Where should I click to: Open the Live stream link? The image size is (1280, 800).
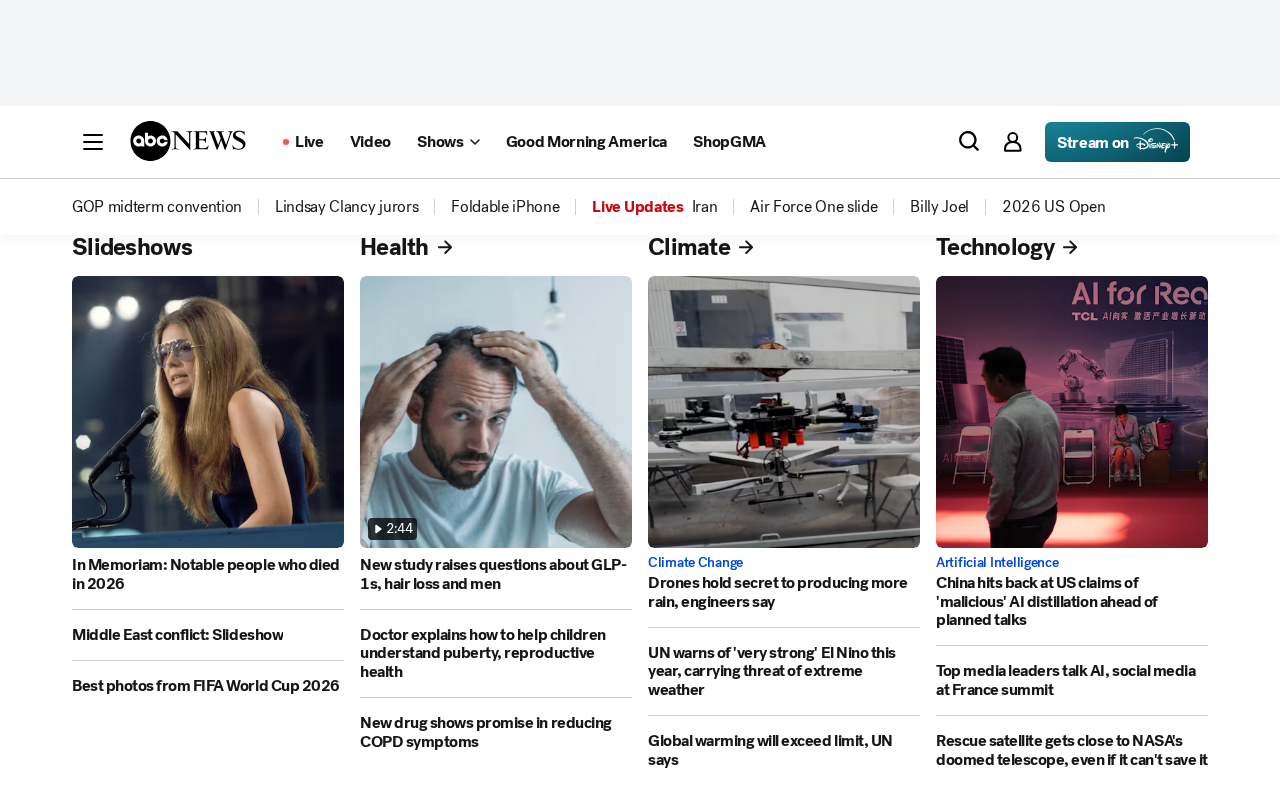click(x=303, y=142)
